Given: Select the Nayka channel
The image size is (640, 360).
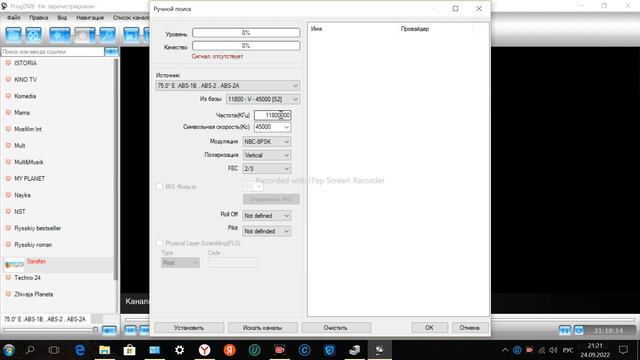Looking at the screenshot, I should 22,195.
